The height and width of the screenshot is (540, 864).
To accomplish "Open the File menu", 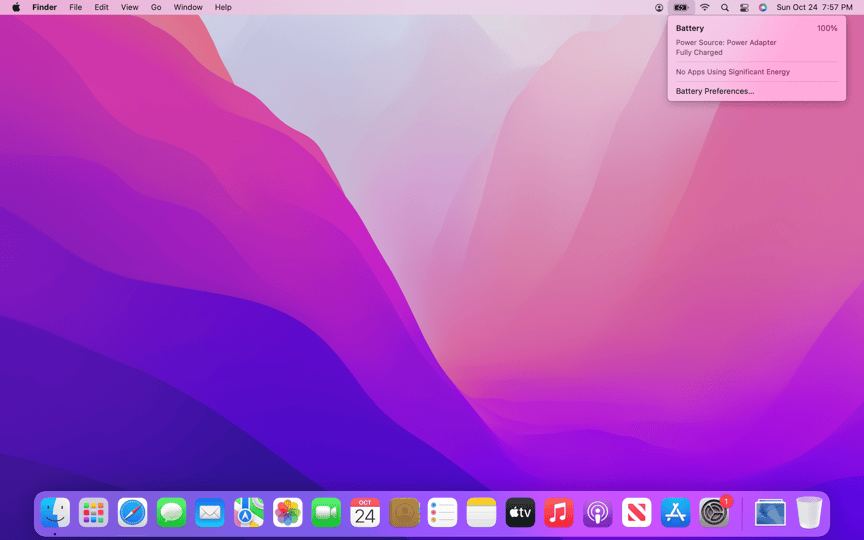I will [75, 7].
